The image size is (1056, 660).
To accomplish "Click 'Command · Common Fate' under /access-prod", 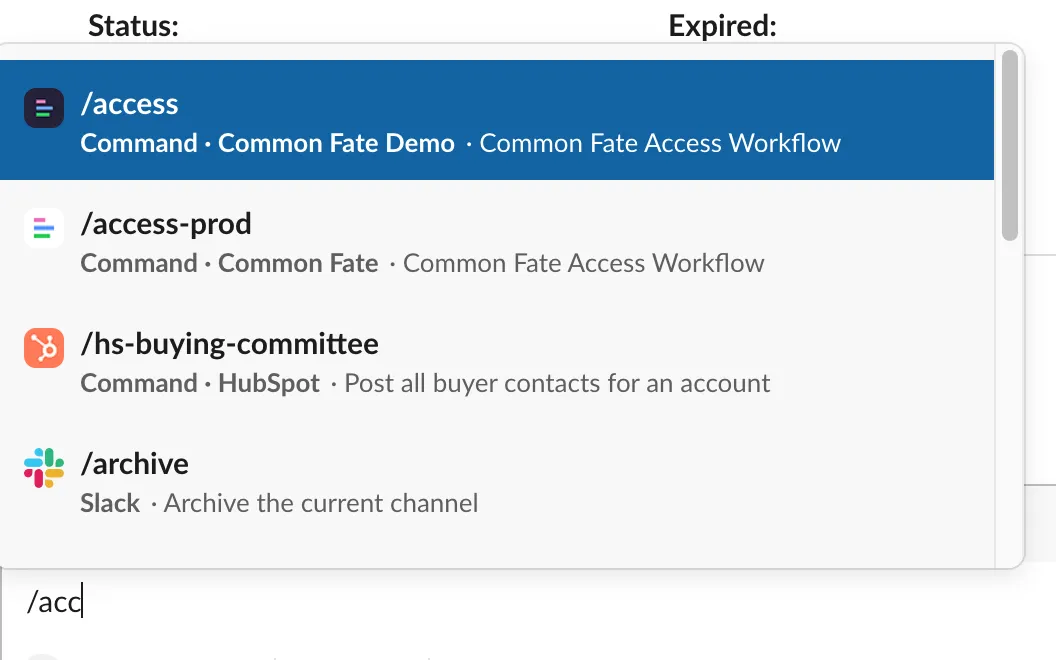I will (x=229, y=263).
